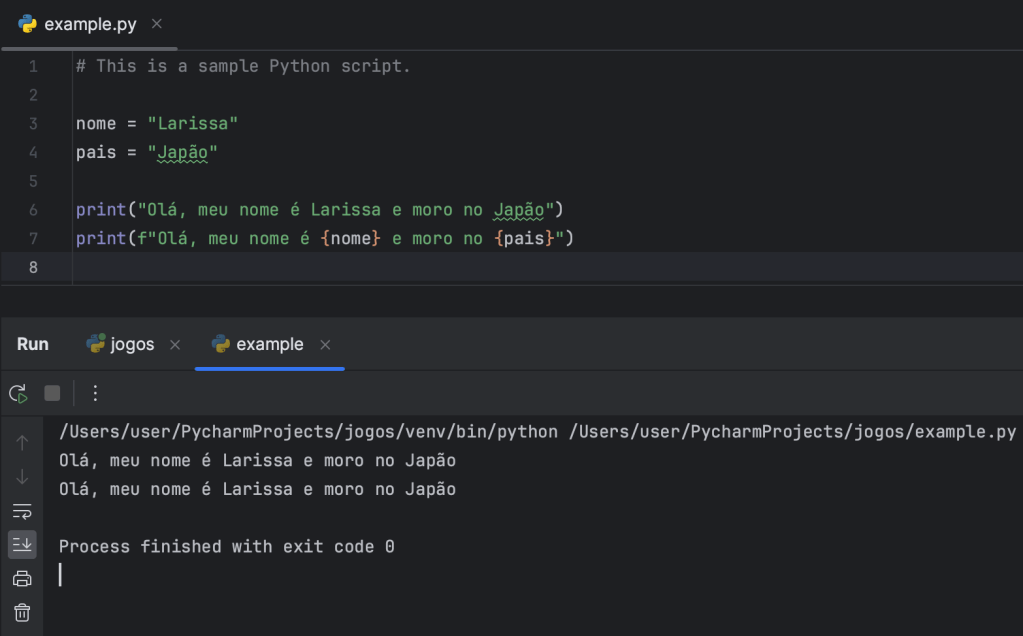Click the Rerun 'example' icon
This screenshot has height=636, width=1023.
click(x=18, y=393)
